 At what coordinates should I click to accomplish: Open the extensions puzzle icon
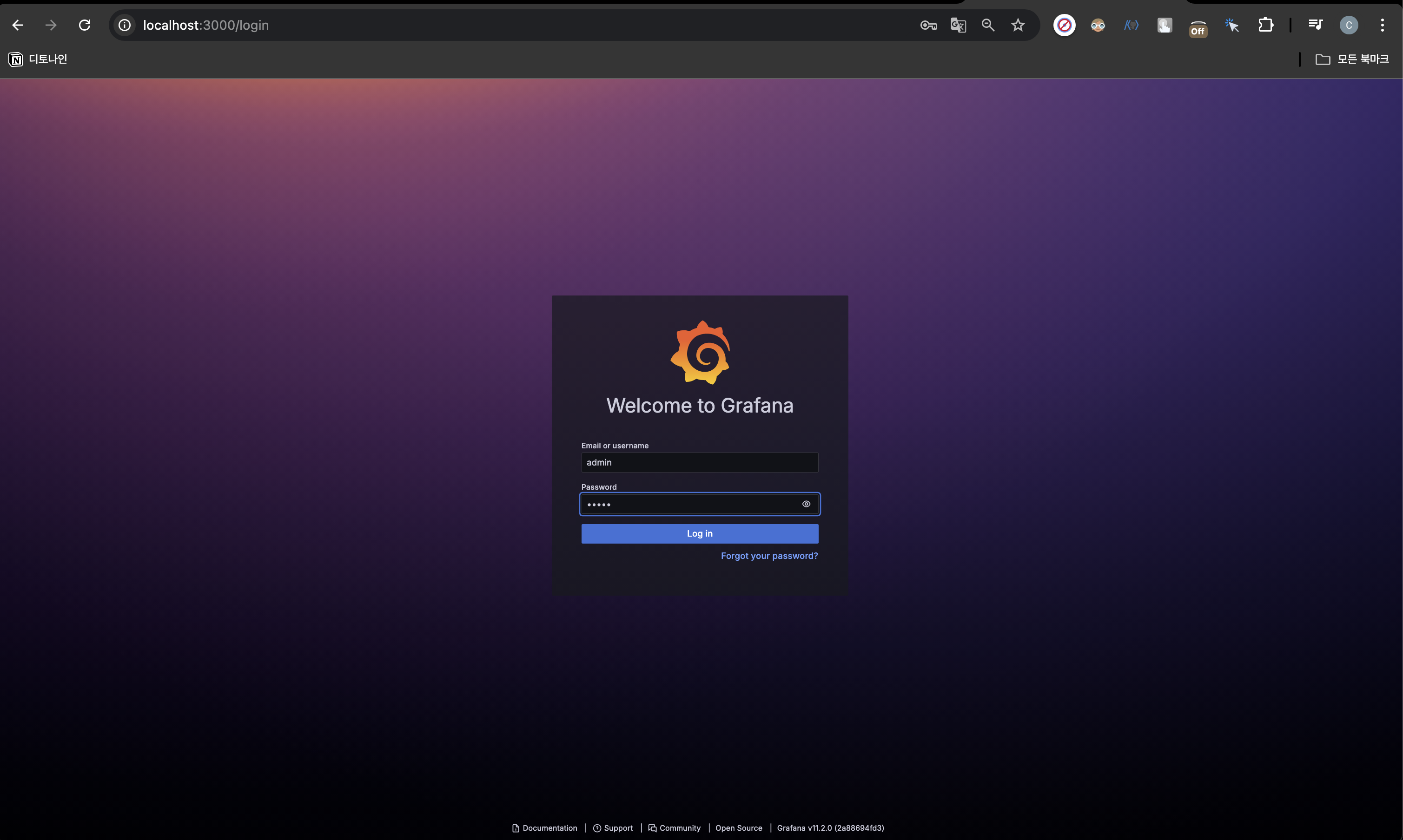coord(1265,25)
